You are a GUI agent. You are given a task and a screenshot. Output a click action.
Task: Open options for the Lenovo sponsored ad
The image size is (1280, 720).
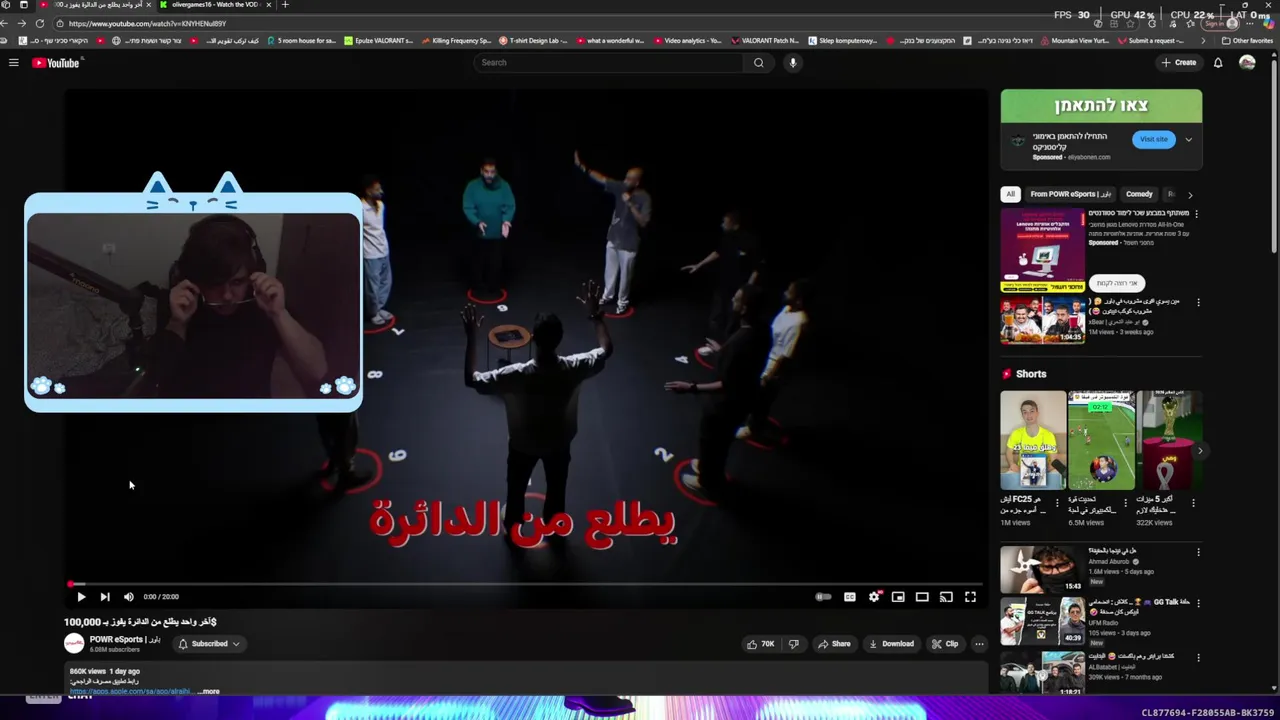click(x=1198, y=213)
